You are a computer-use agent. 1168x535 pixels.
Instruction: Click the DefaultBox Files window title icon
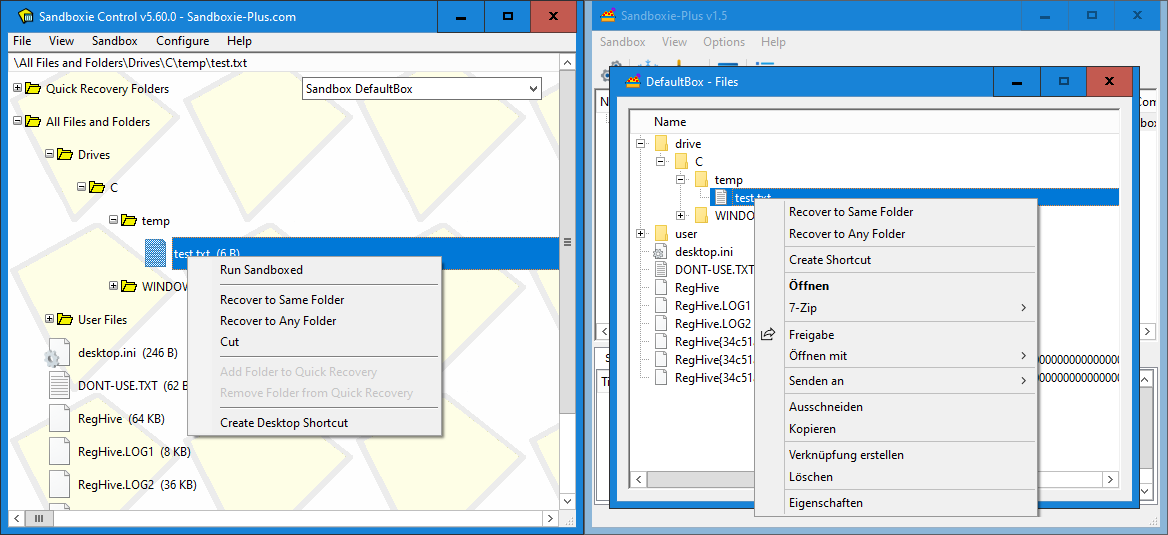pos(633,81)
